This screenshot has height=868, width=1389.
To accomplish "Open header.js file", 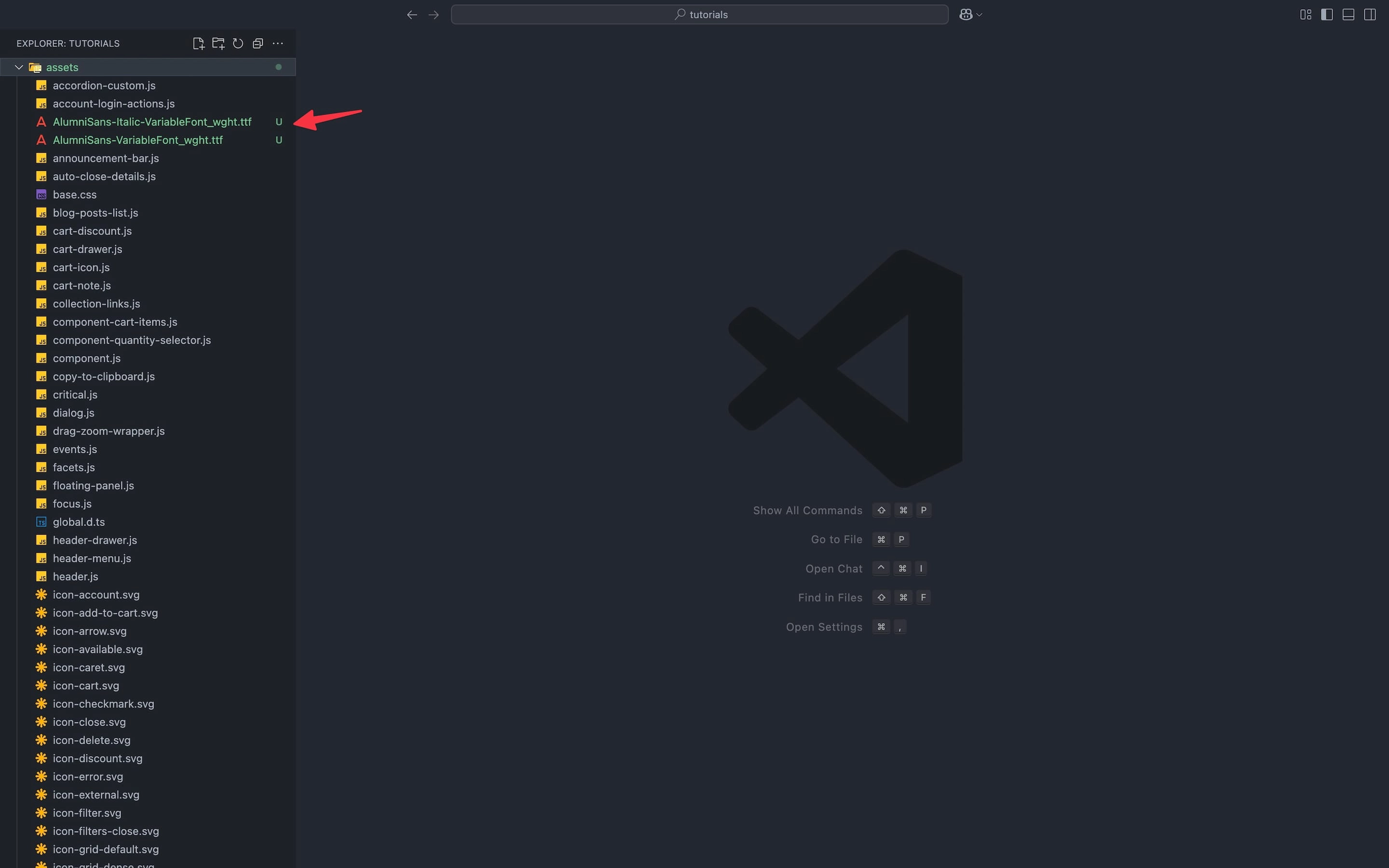I will (148, 576).
